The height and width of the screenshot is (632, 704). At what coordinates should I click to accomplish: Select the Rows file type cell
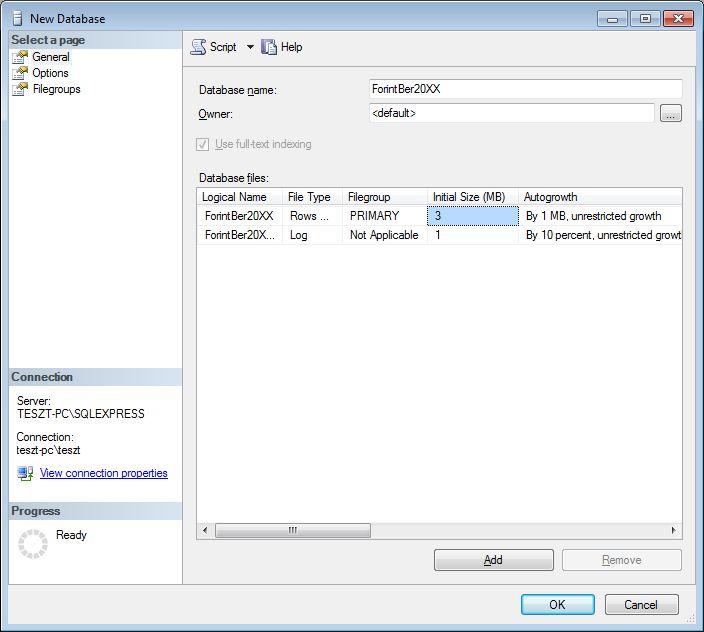click(312, 216)
